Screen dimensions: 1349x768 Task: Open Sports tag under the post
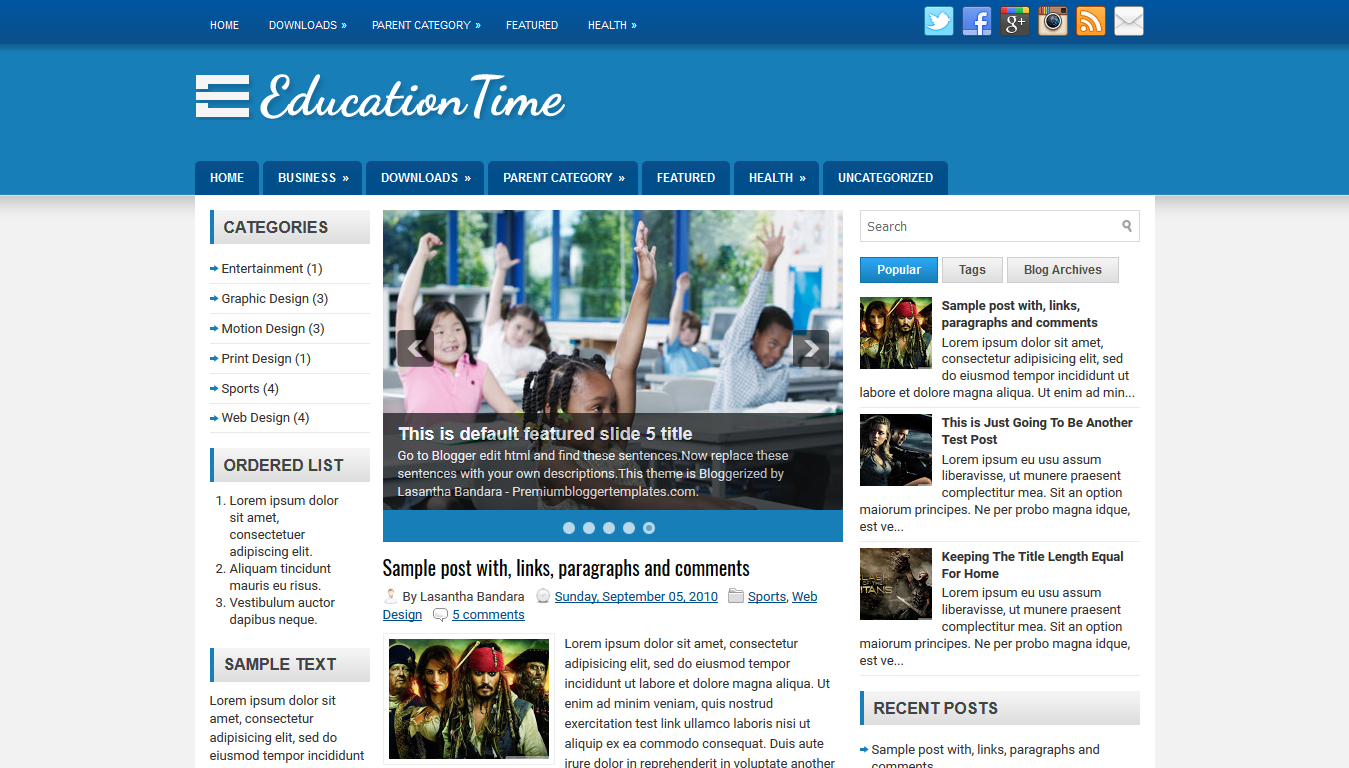(x=767, y=596)
